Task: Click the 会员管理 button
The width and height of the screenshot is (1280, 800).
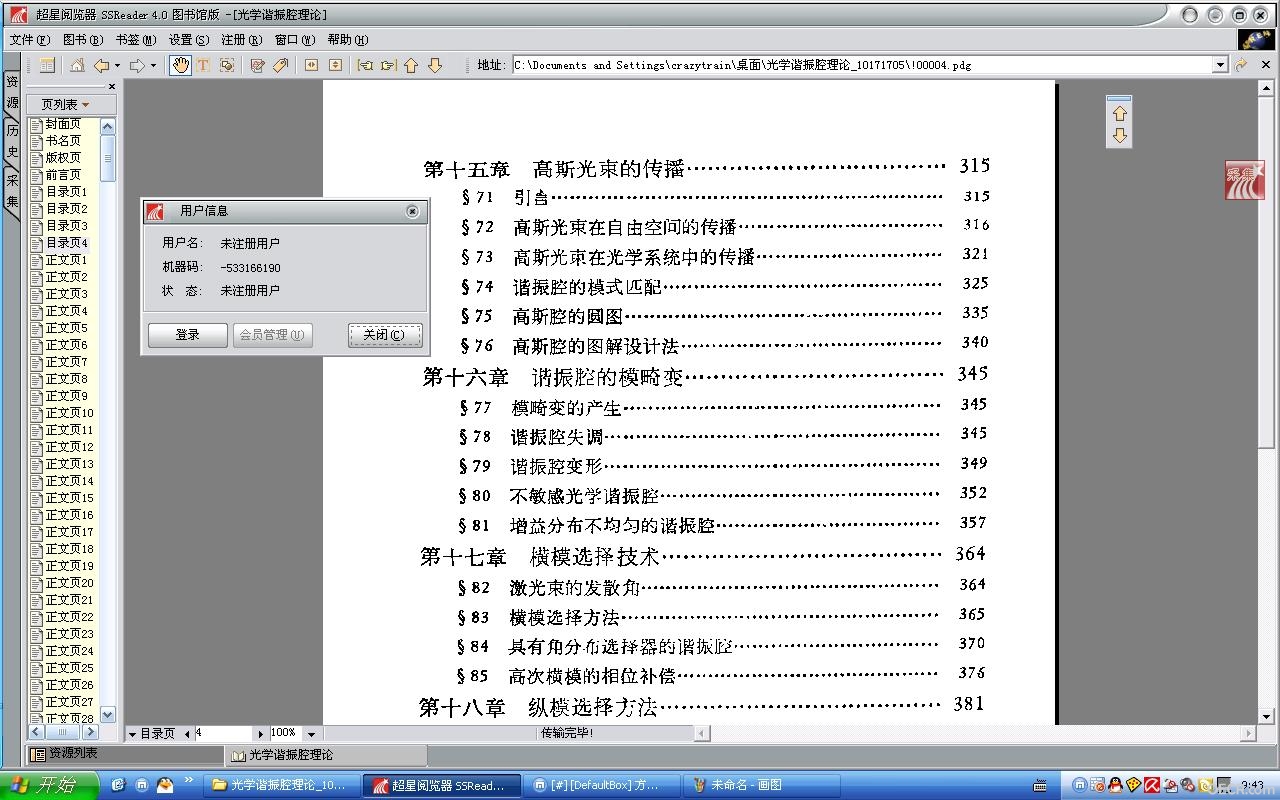Action: pyautogui.click(x=272, y=335)
